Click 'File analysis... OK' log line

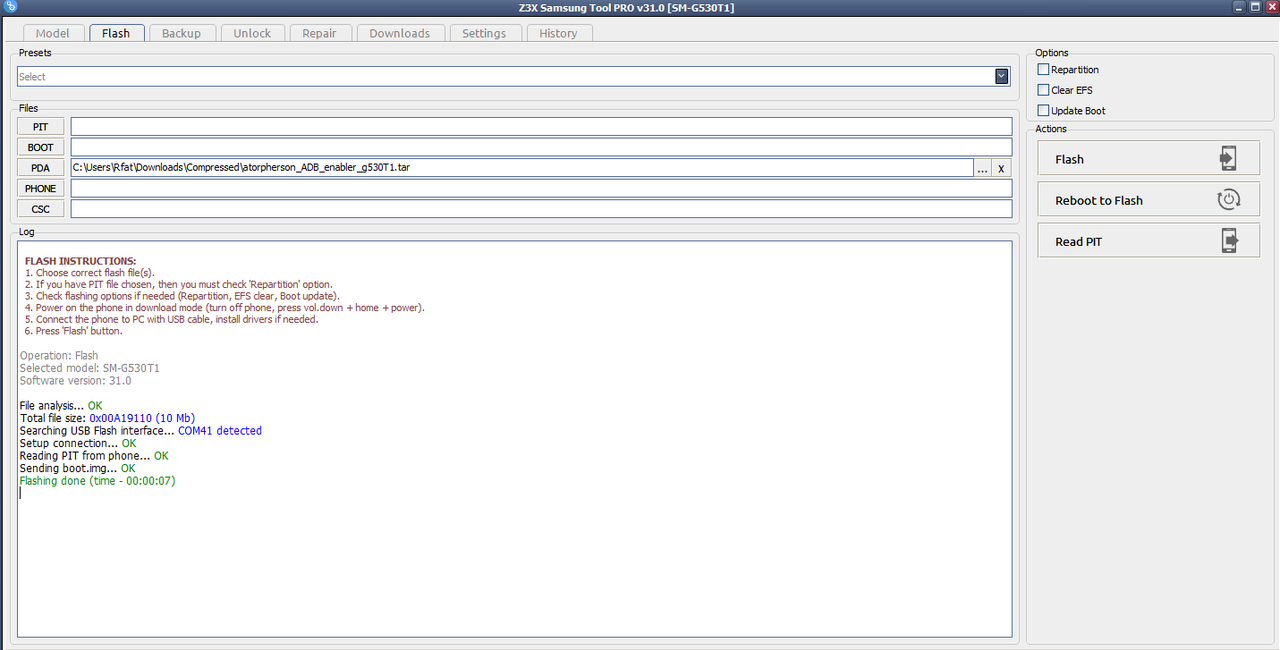pos(61,406)
